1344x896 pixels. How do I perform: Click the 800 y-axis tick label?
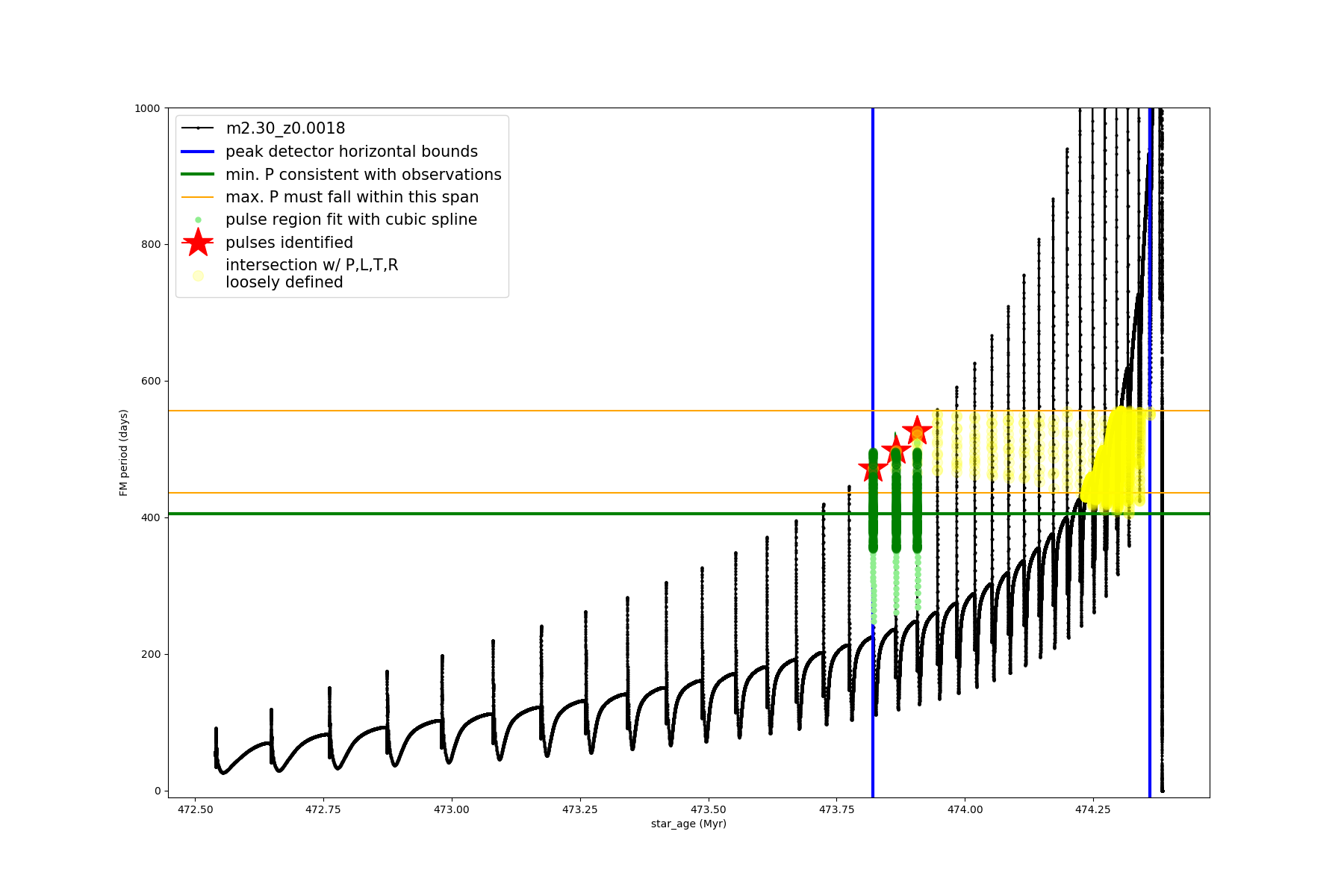[150, 244]
